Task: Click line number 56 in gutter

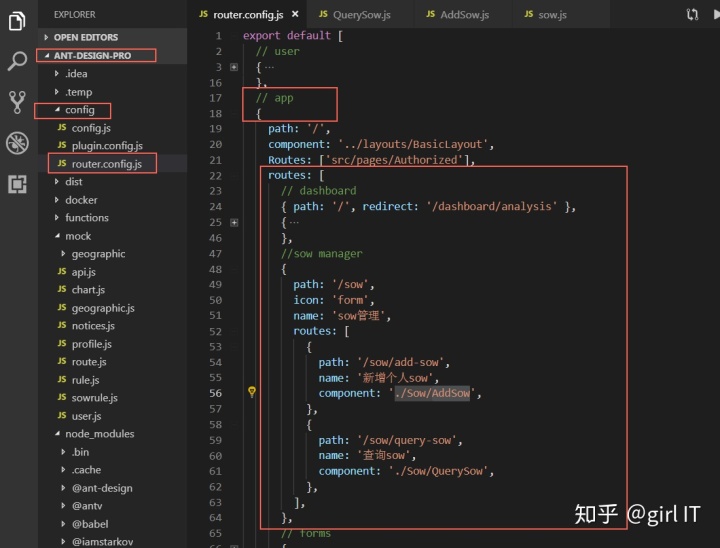Action: tap(215, 393)
